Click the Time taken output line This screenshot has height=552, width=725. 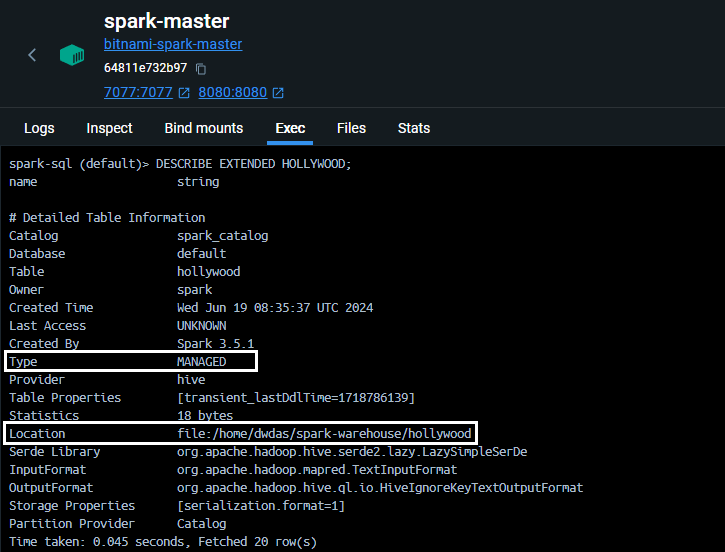click(163, 542)
